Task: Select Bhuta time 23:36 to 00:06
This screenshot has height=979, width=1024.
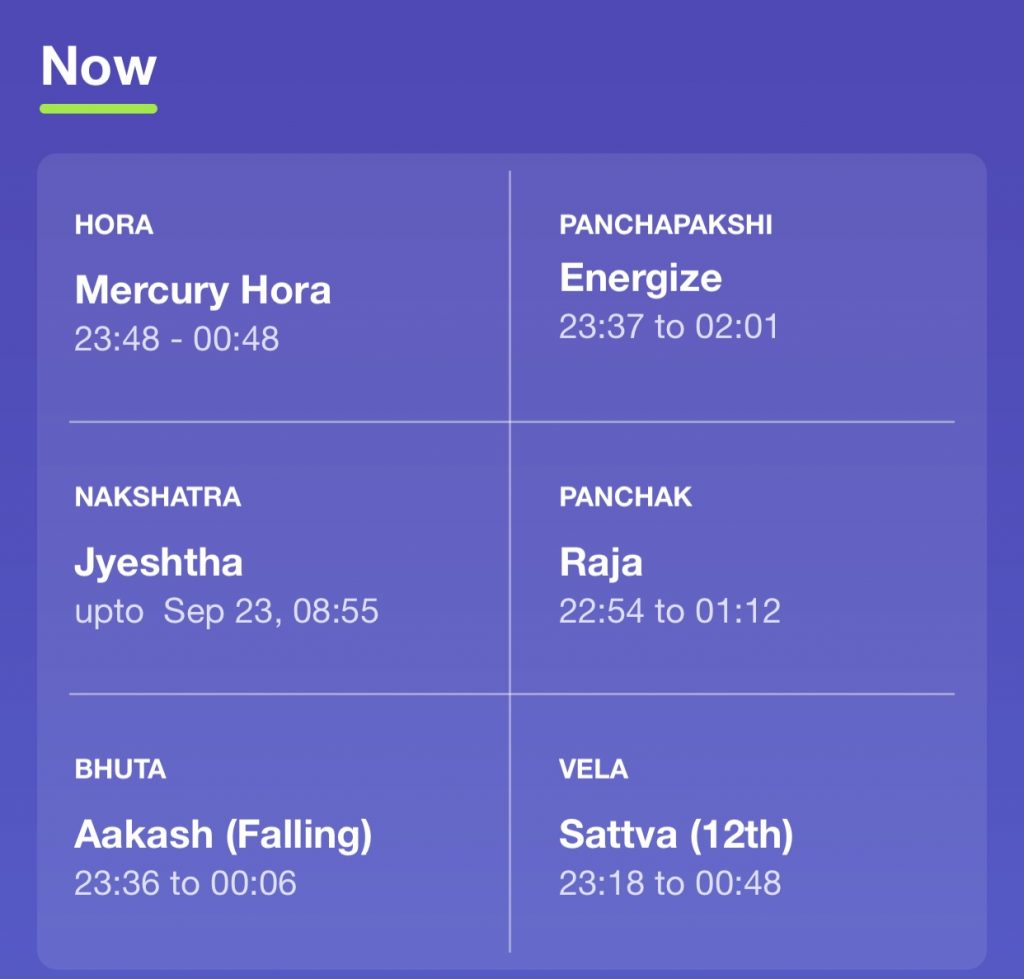Action: tap(185, 884)
